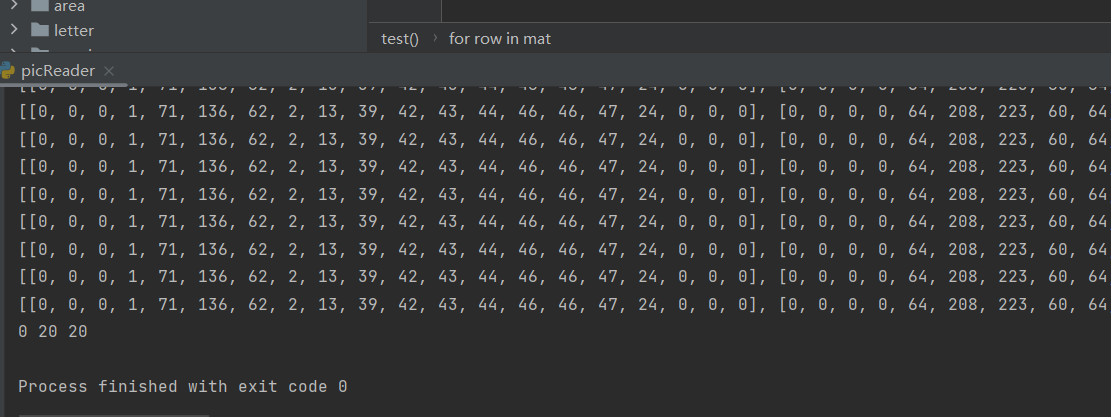The width and height of the screenshot is (1111, 417).
Task: Close the picReader run tab
Action: click(109, 71)
